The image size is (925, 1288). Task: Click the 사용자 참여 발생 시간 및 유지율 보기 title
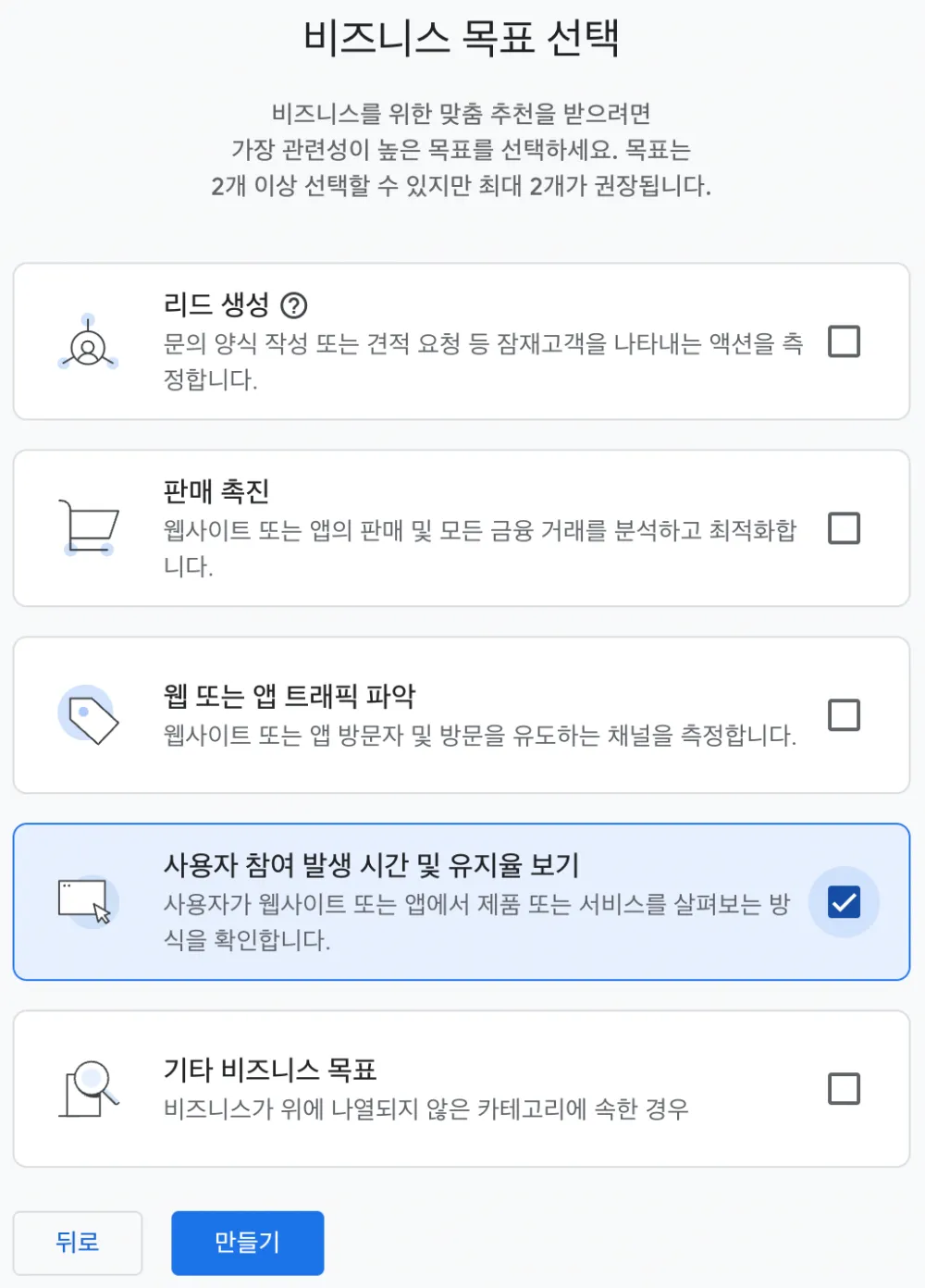pos(371,865)
